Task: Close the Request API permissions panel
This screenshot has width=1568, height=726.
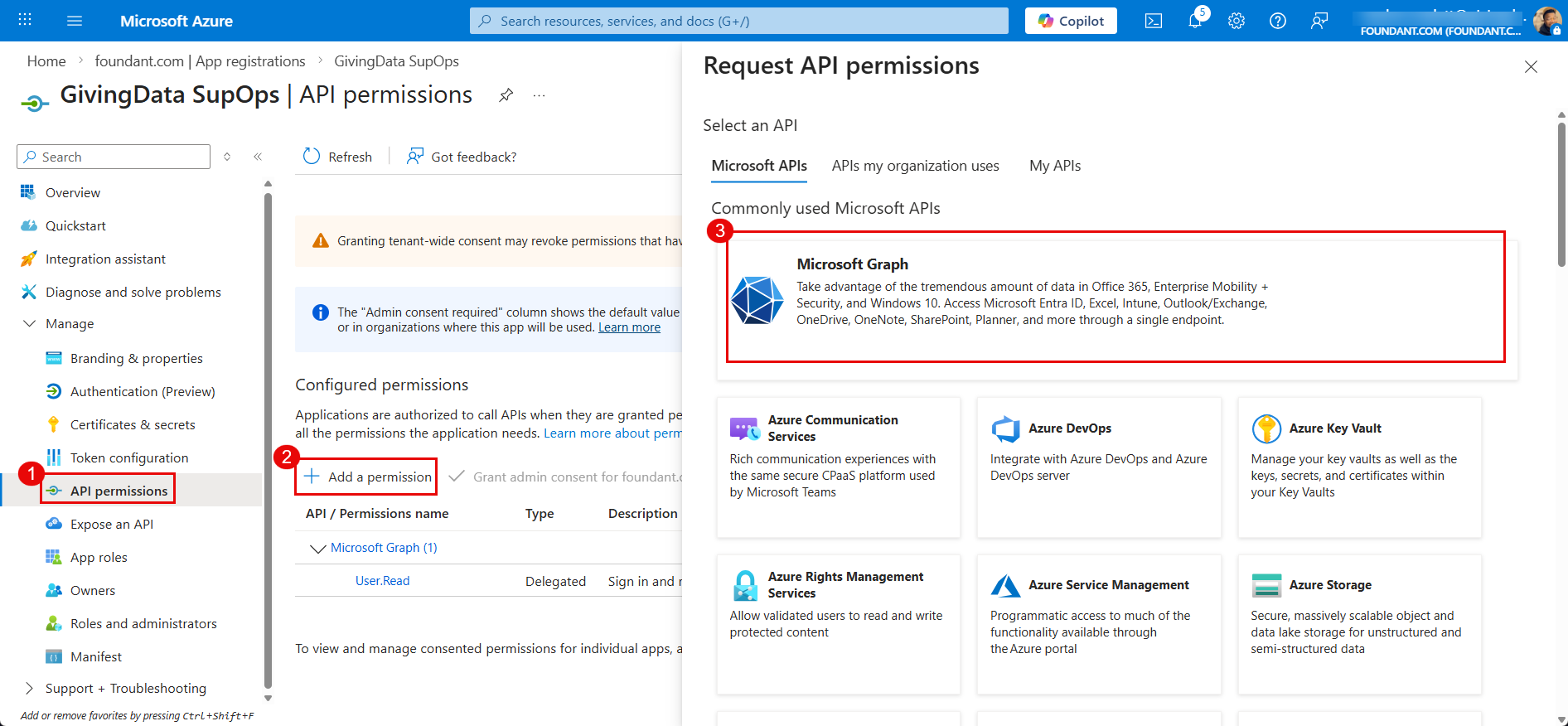Action: tap(1531, 66)
